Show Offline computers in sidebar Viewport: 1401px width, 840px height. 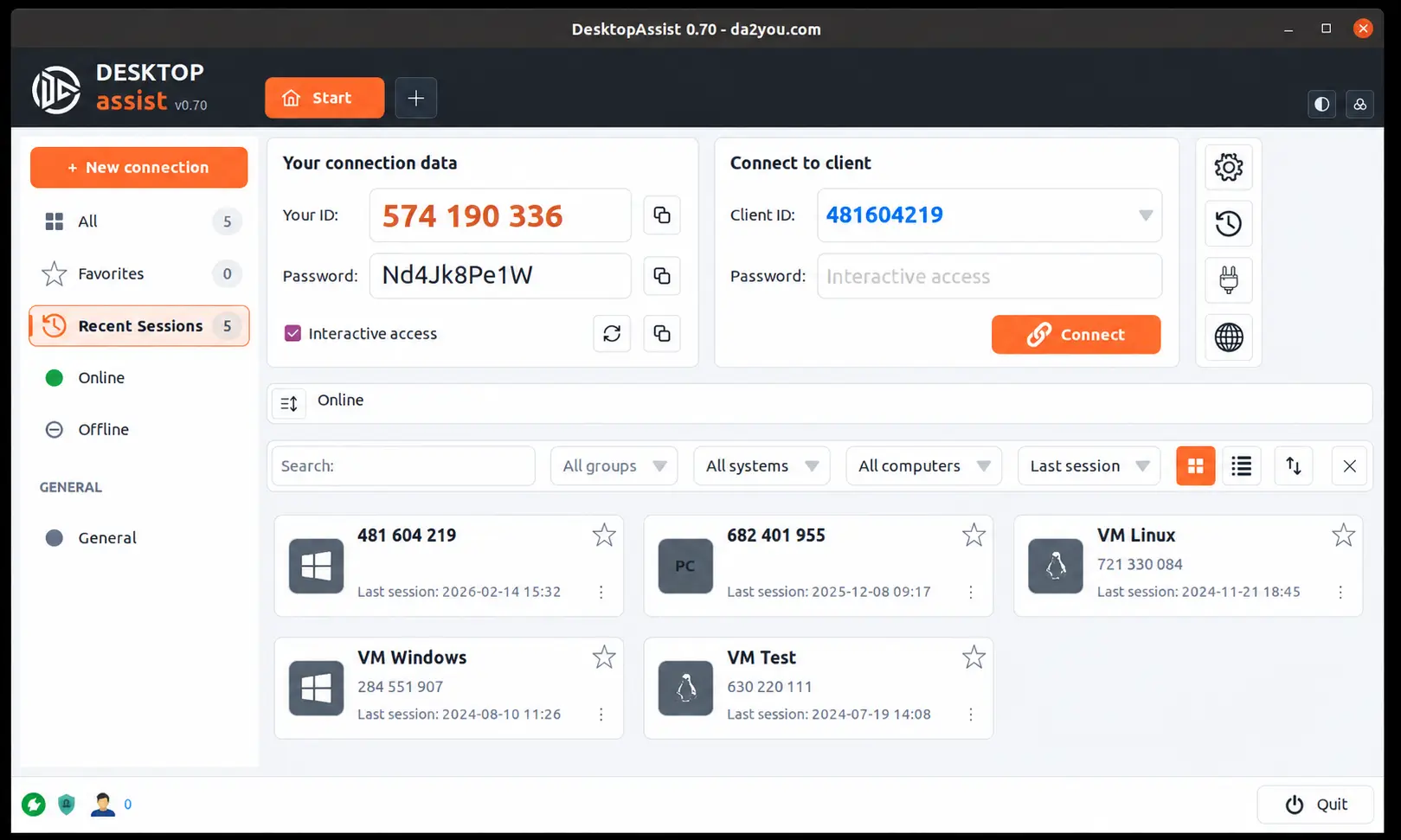pos(139,430)
